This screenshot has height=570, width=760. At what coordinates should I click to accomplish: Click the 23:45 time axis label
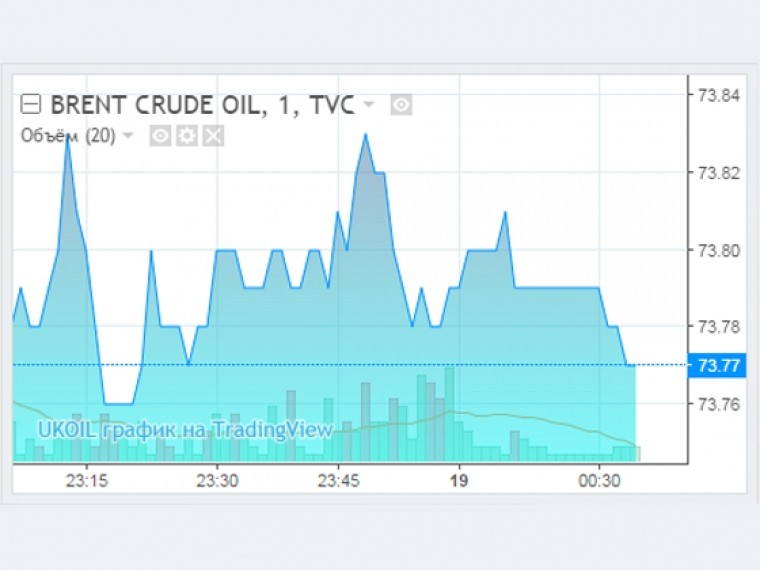338,481
